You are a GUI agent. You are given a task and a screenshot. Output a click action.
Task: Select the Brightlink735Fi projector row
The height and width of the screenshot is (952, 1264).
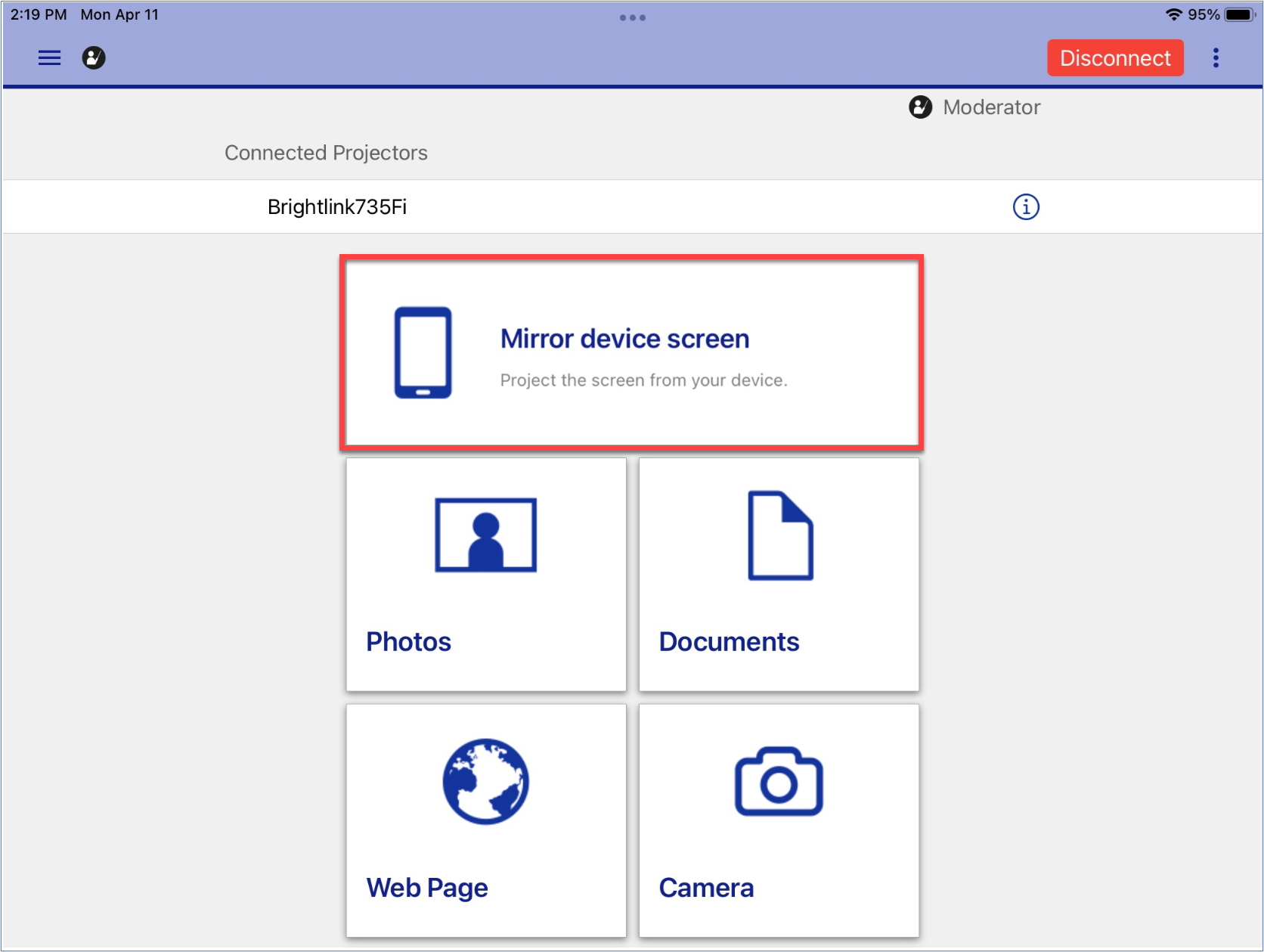click(x=337, y=206)
